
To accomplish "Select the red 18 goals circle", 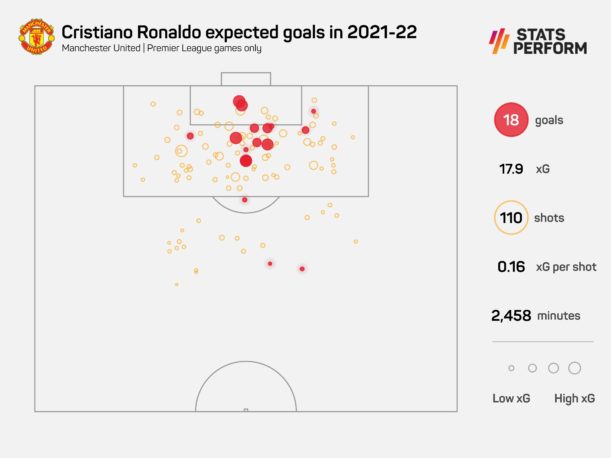I will 510,121.
